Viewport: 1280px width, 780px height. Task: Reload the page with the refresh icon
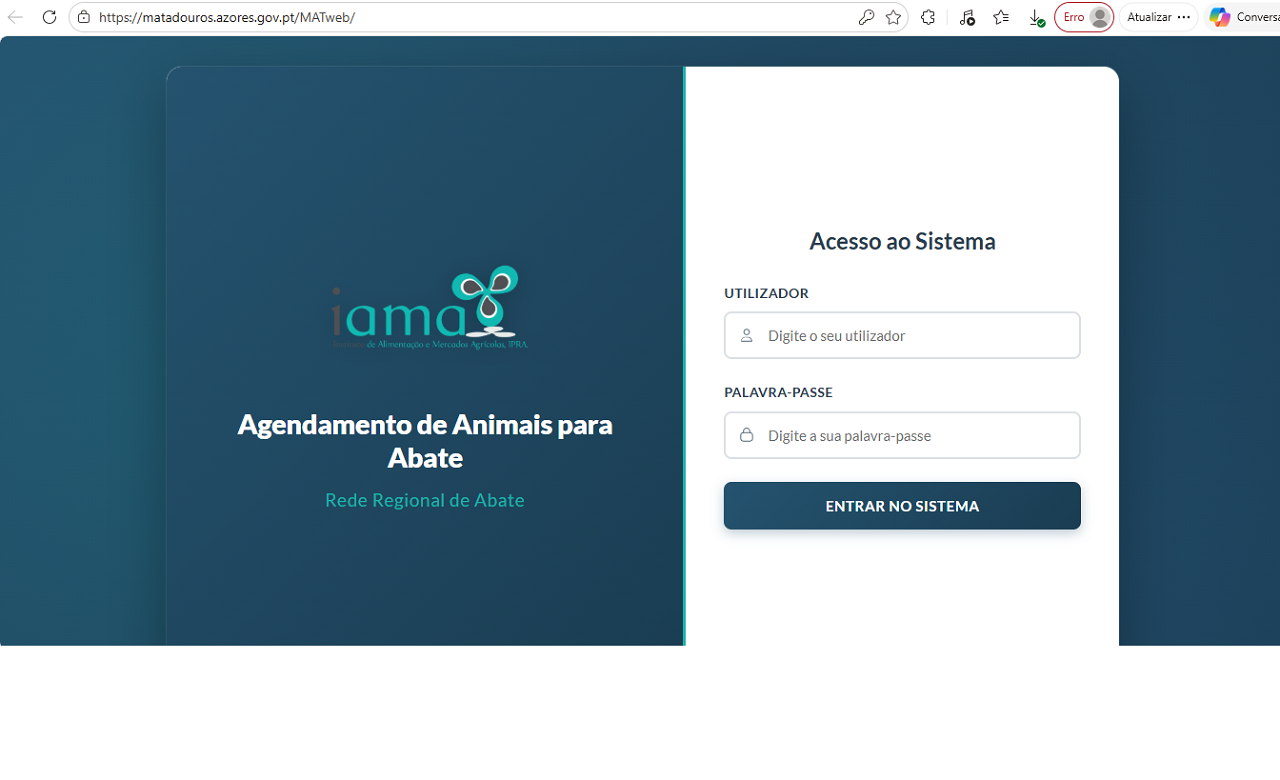tap(49, 17)
